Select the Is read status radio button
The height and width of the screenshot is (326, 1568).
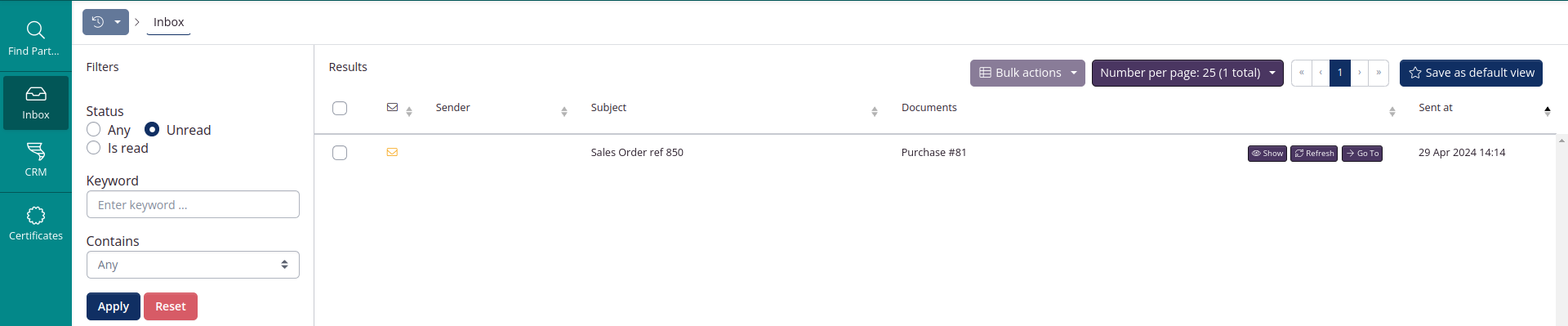point(94,147)
